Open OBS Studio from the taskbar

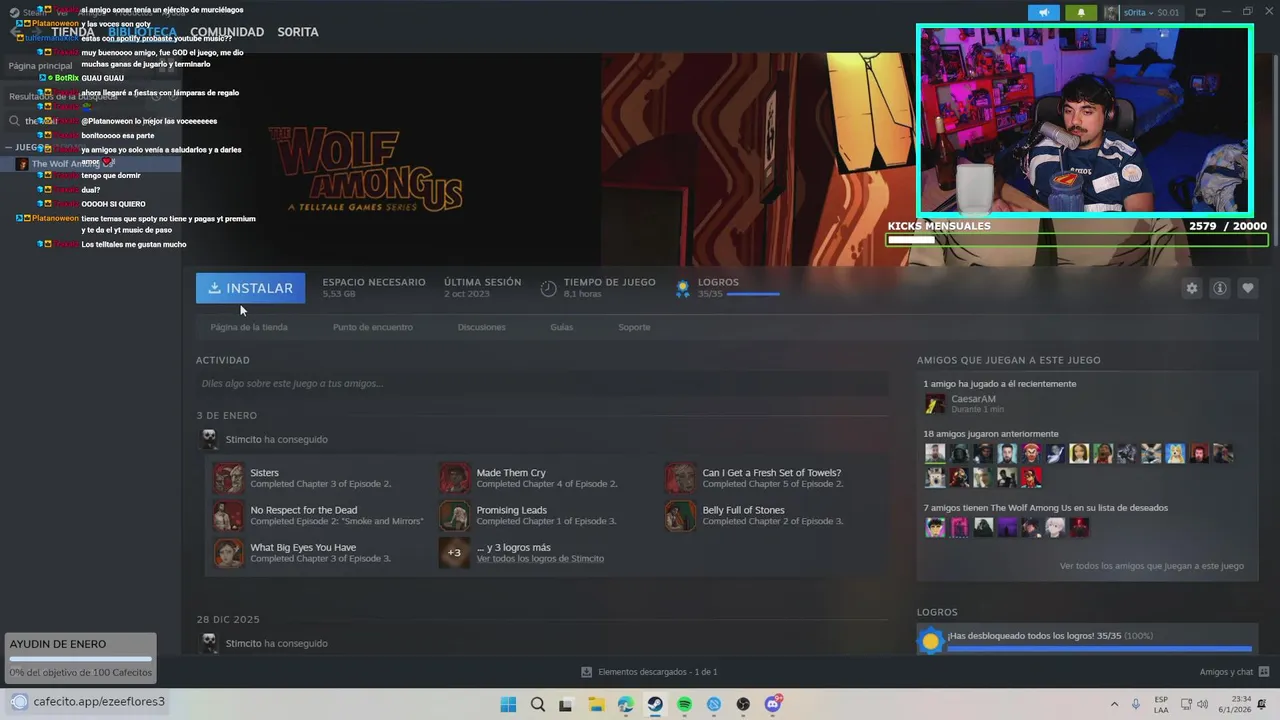[743, 704]
